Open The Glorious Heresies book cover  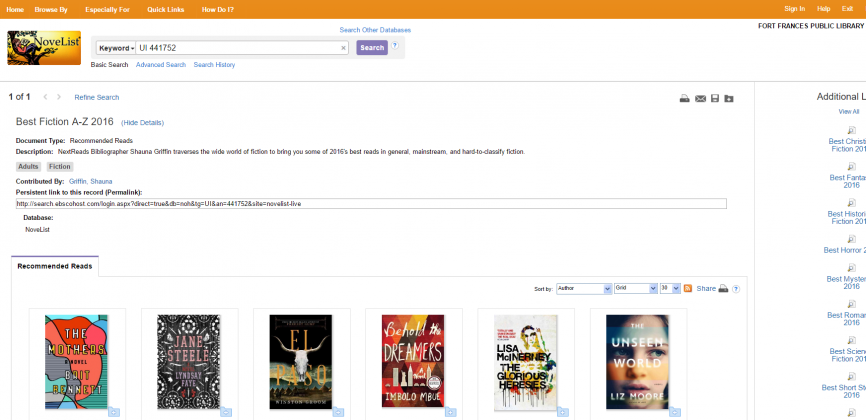coord(525,363)
